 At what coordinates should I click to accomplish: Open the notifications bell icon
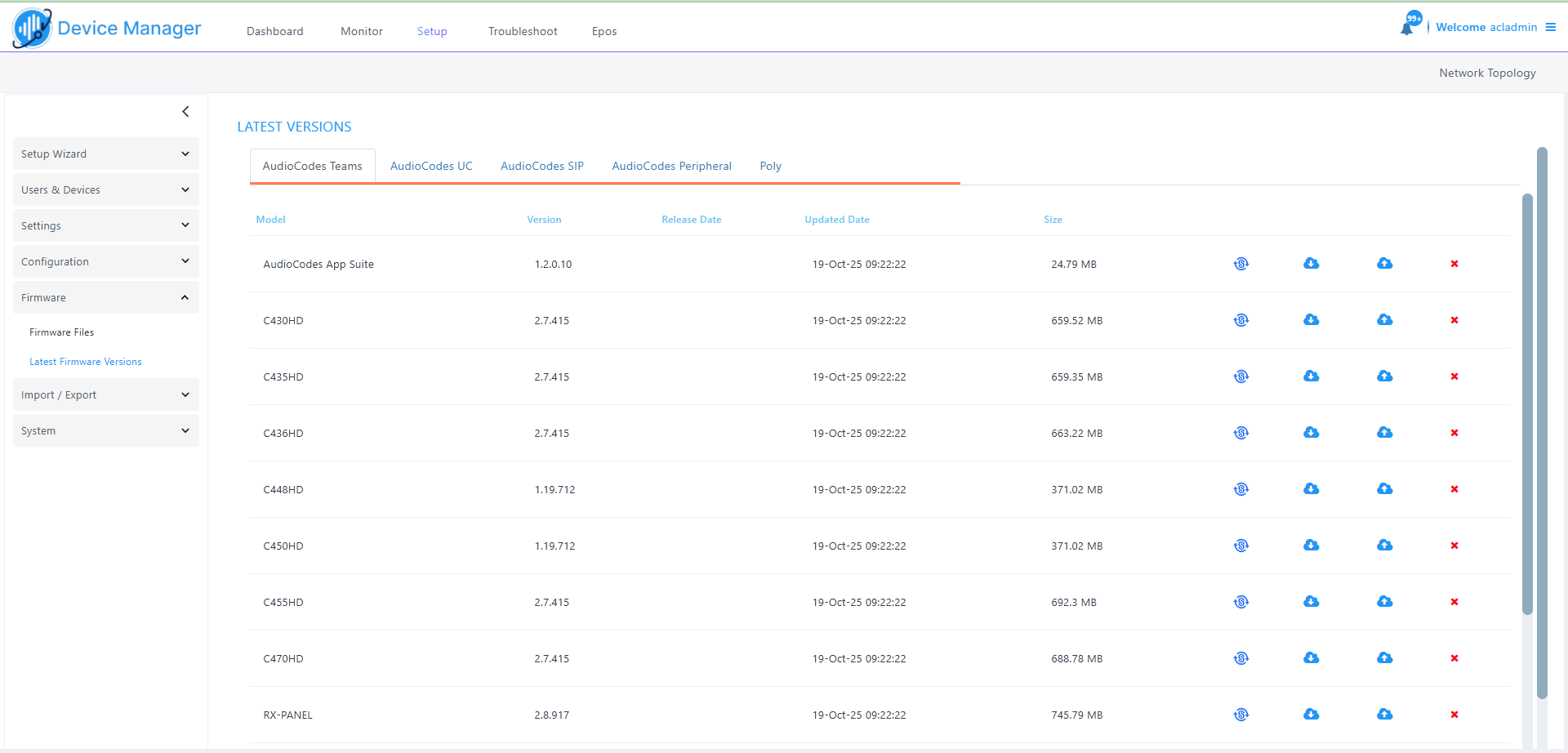point(1406,28)
